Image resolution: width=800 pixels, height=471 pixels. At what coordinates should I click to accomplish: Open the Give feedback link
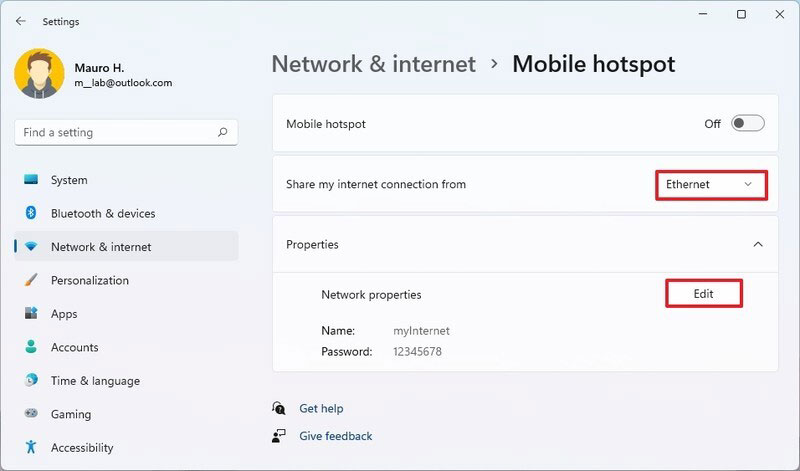[x=335, y=436]
